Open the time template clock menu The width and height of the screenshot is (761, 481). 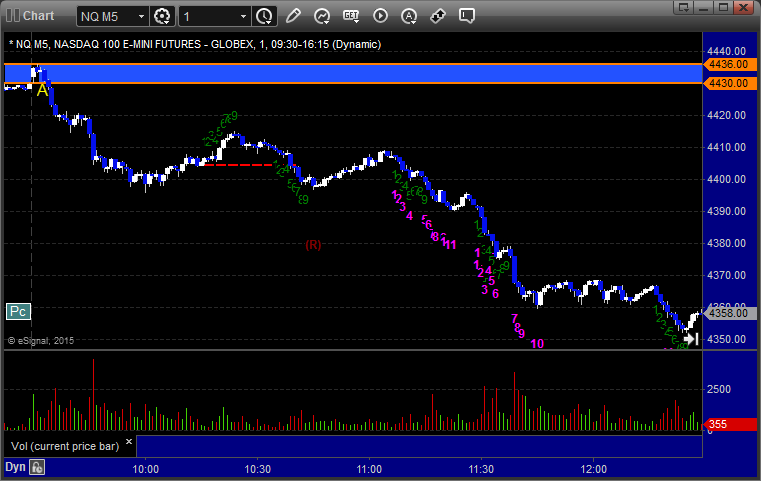(265, 16)
